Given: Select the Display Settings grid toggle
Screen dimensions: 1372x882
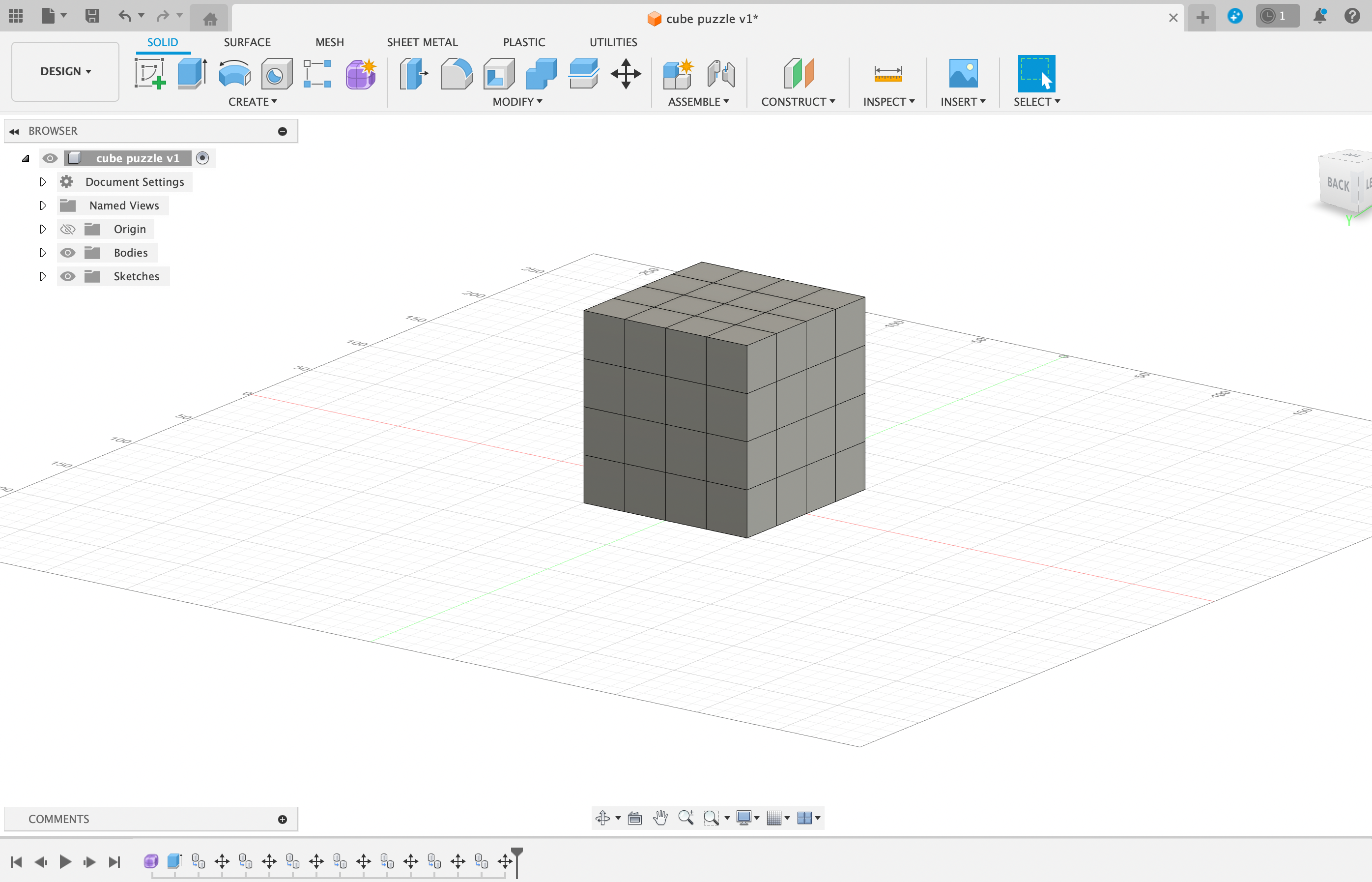Looking at the screenshot, I should point(778,818).
